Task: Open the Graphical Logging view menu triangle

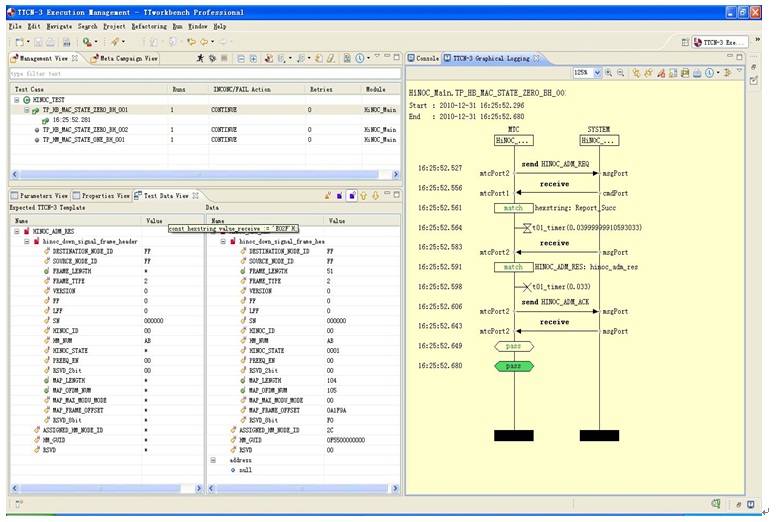Action: [x=740, y=71]
